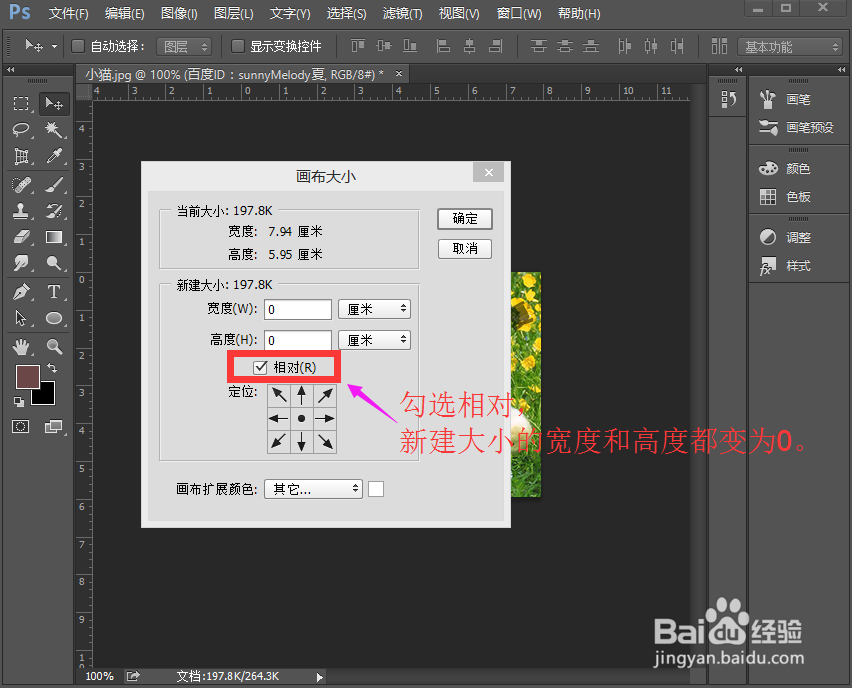Select the Pen tool
Image resolution: width=852 pixels, height=688 pixels.
click(x=21, y=292)
